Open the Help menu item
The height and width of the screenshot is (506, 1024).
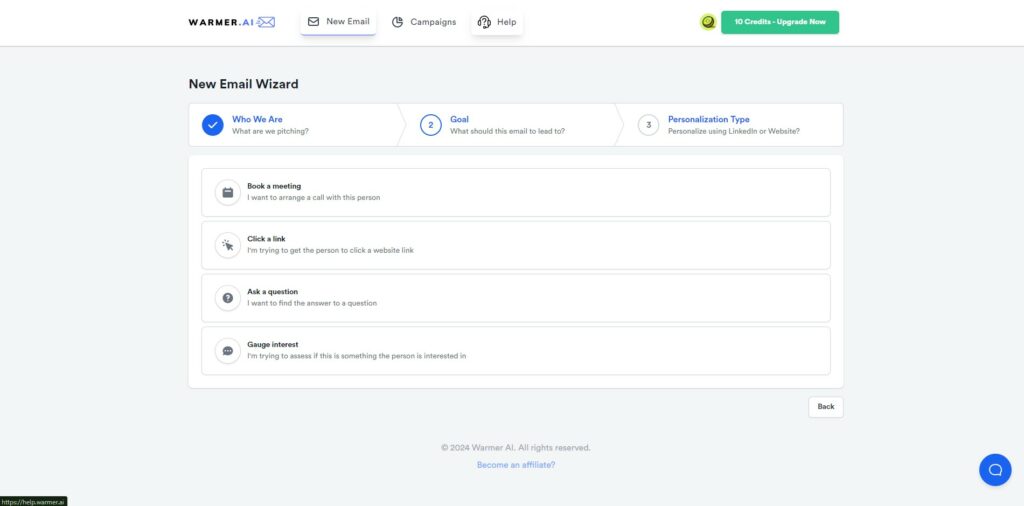pos(506,22)
